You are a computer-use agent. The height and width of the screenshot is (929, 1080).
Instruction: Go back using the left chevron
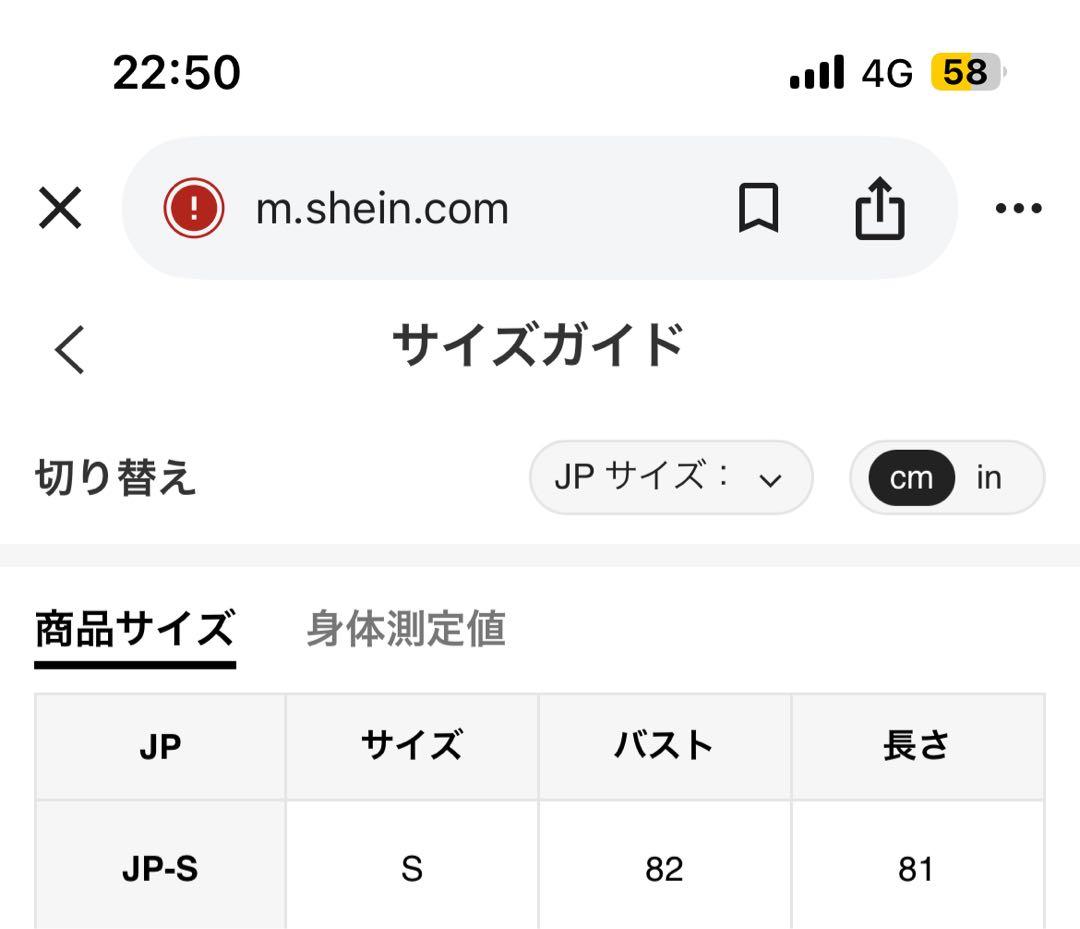[70, 350]
